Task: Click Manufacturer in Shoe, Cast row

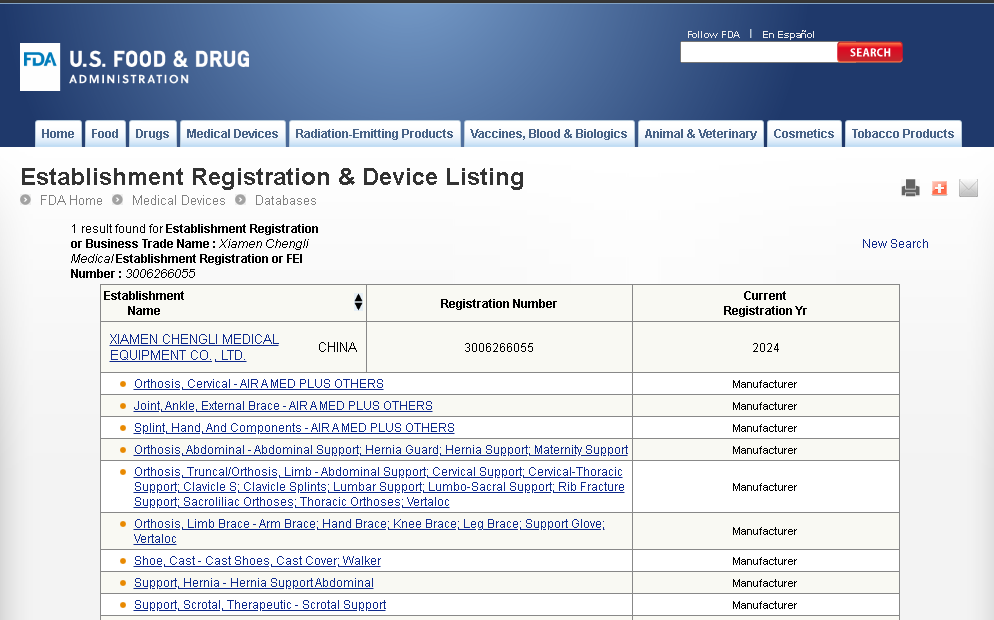Action: pos(765,561)
